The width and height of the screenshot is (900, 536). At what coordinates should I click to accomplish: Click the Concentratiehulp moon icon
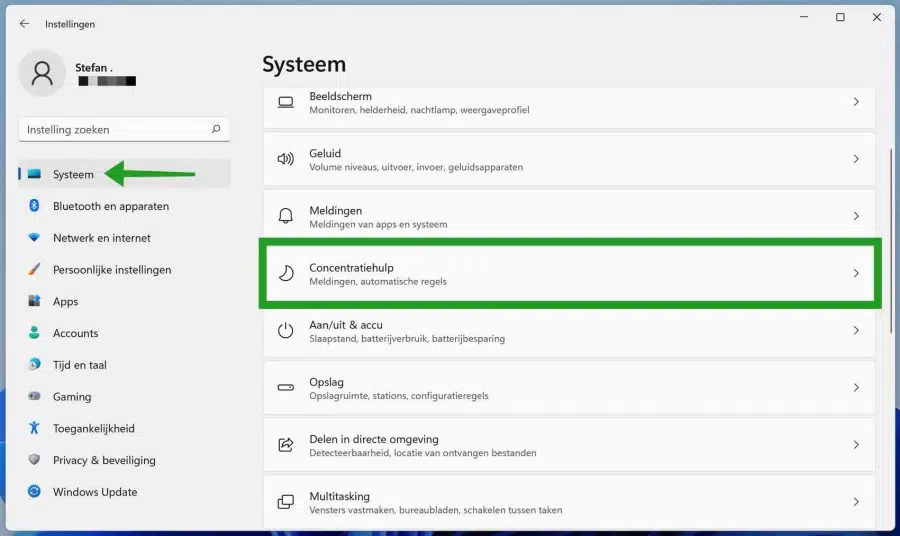286,273
